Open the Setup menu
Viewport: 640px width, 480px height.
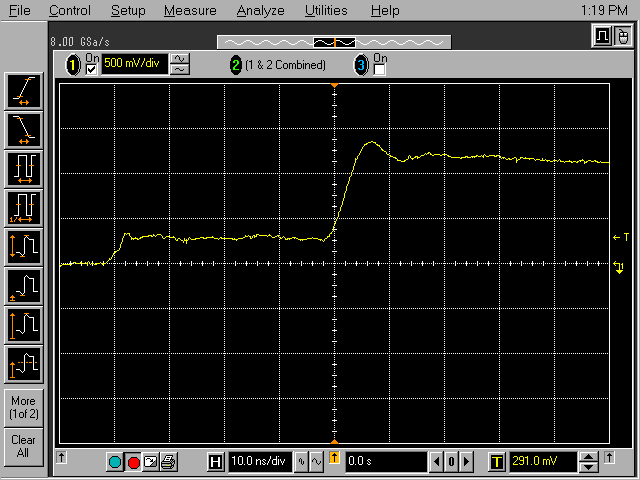tap(128, 10)
